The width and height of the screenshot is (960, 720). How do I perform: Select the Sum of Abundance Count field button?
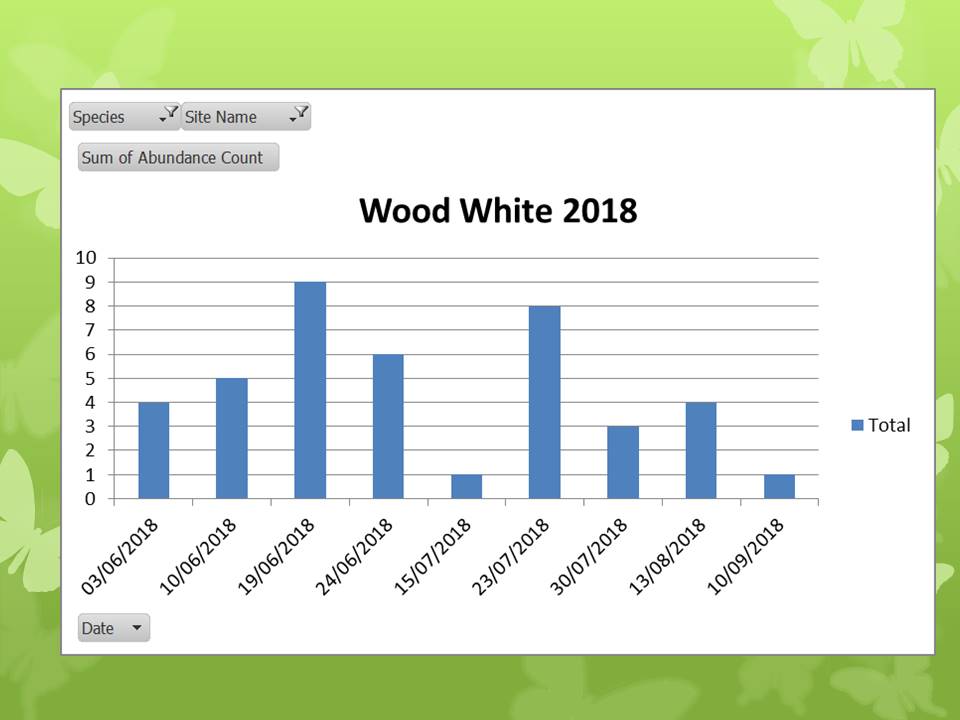click(x=177, y=157)
